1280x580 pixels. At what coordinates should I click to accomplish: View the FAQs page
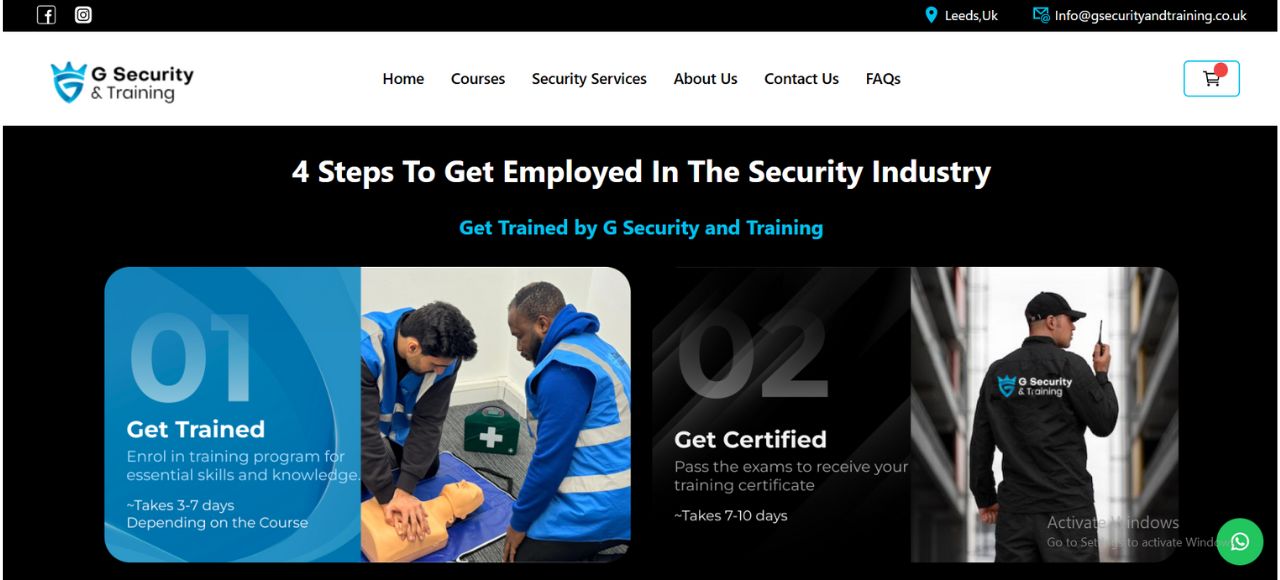(x=883, y=79)
